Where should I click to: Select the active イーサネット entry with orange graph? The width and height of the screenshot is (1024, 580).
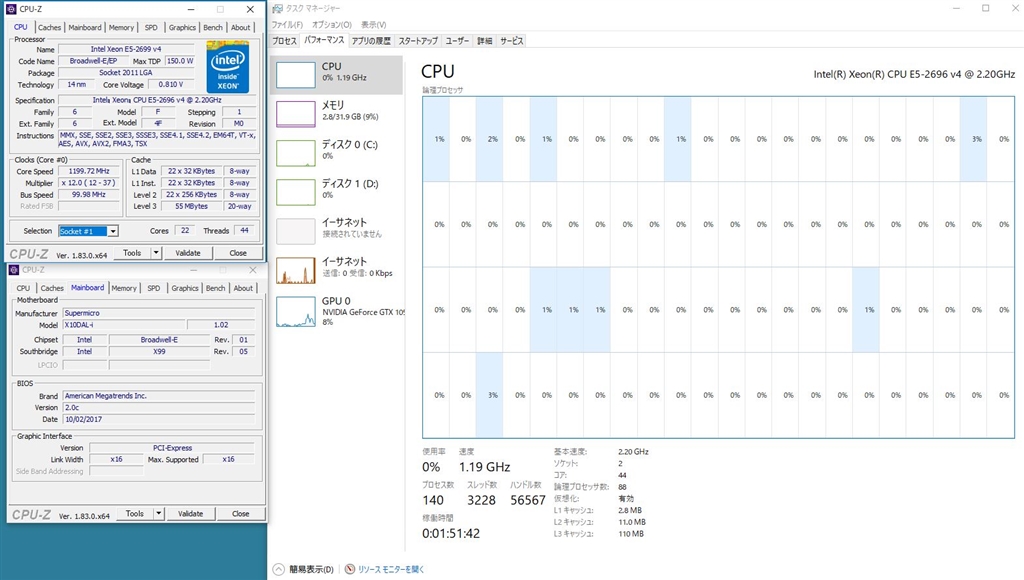point(336,270)
